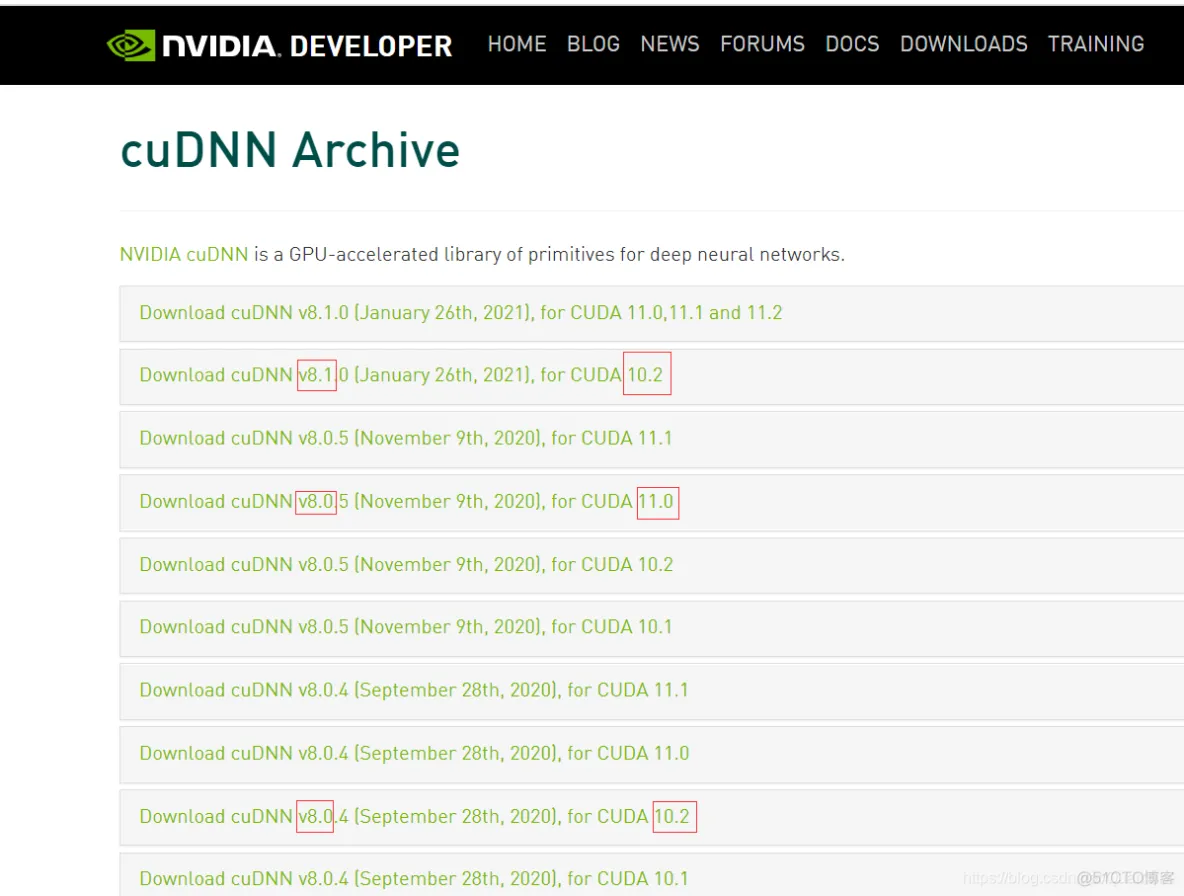This screenshot has width=1184, height=896.
Task: Follow the NVIDIA cuDNN link
Action: [183, 254]
